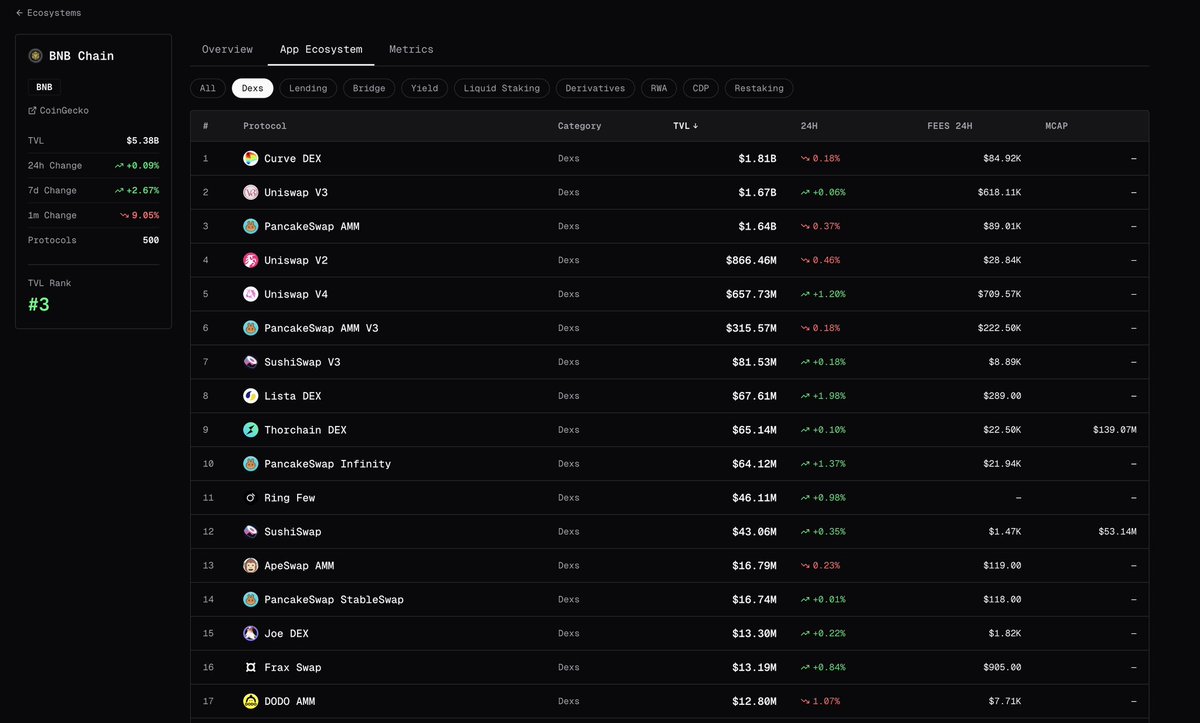
Task: Click the PancakeSwap Infinity logo
Action: coord(251,464)
